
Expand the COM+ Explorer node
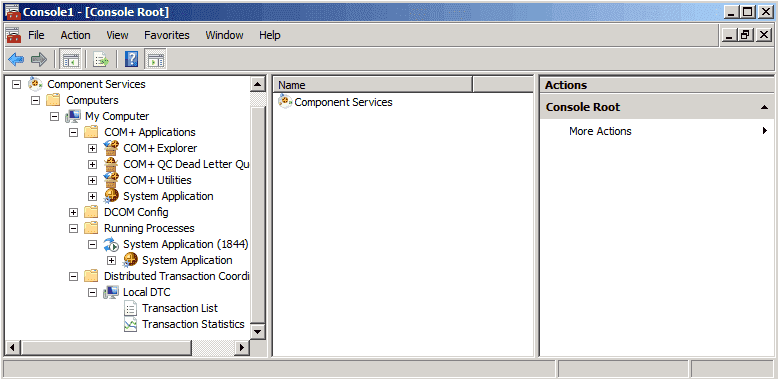[92, 148]
